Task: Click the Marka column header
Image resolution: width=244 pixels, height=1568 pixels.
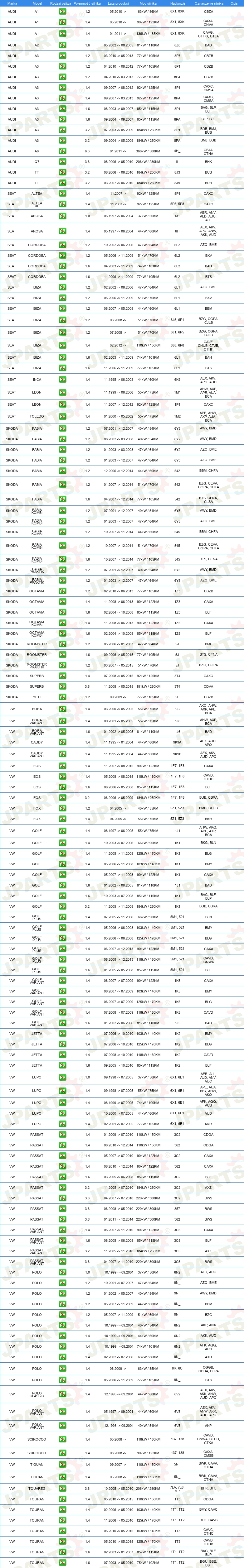Action: click(x=12, y=3)
